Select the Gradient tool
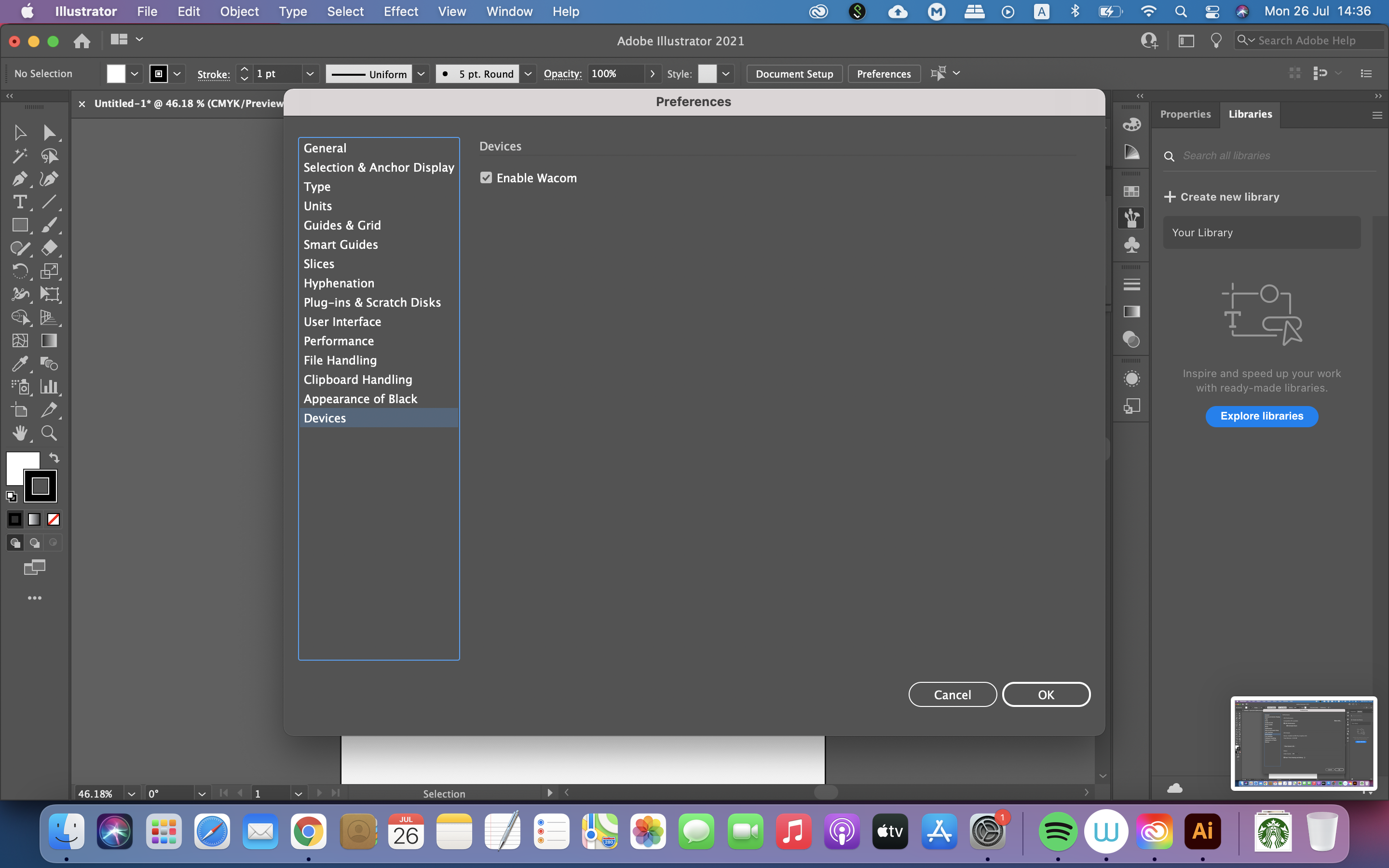The width and height of the screenshot is (1389, 868). pos(49,340)
